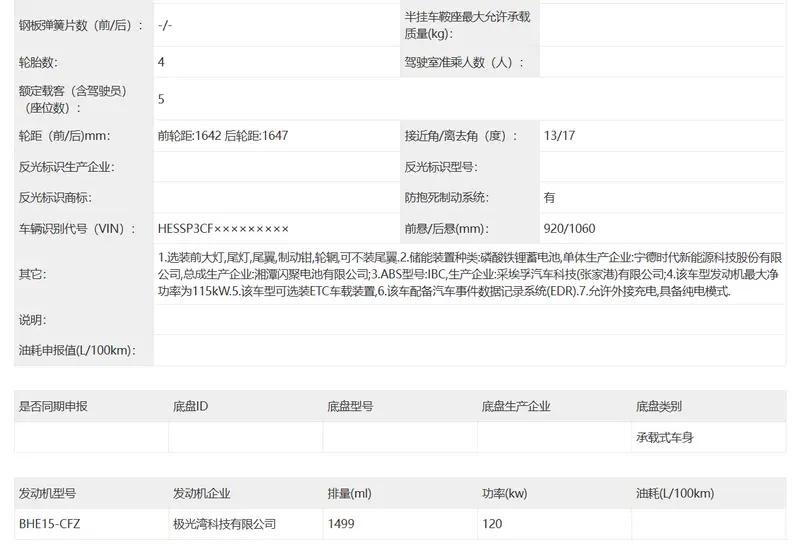Click the displacement value 1499
The width and height of the screenshot is (800, 549).
341,523
